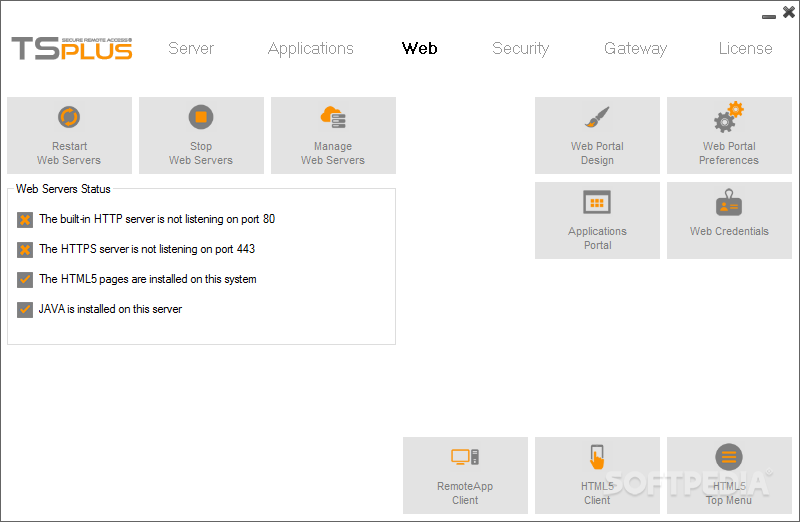Select the HTML5 Client icon
Screen dimensions: 800x522
click(x=597, y=457)
